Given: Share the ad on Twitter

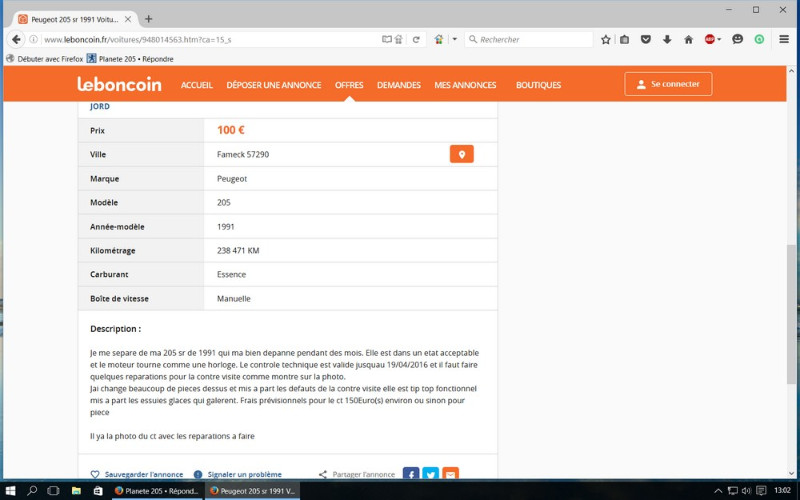Looking at the screenshot, I should click(431, 473).
